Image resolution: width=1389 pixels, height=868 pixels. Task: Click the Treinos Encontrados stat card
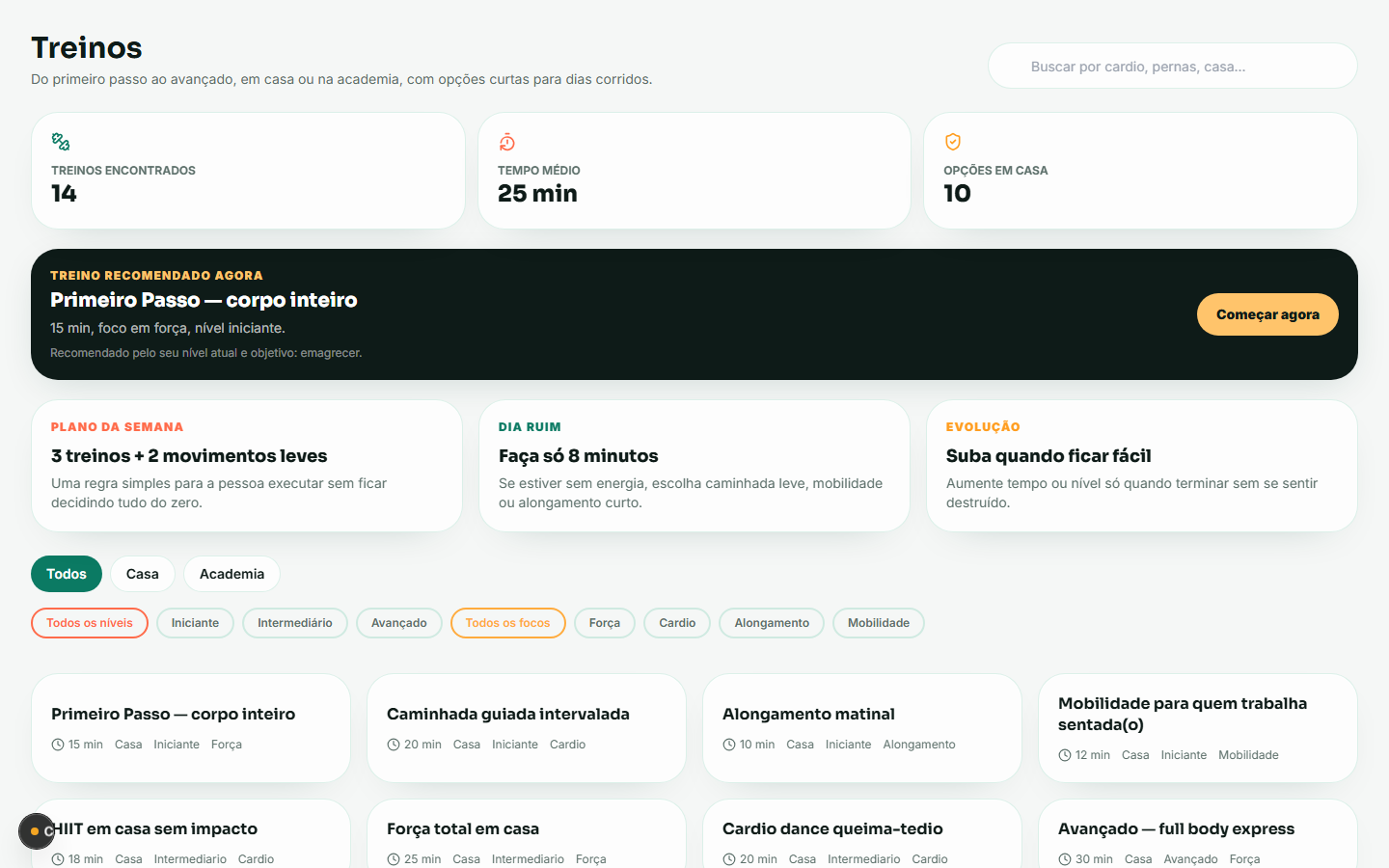[x=249, y=171]
